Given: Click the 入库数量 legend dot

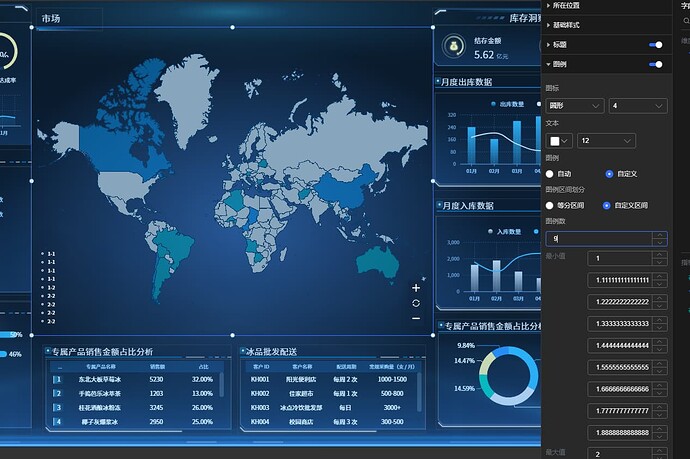Looking at the screenshot, I should pyautogui.click(x=490, y=231).
